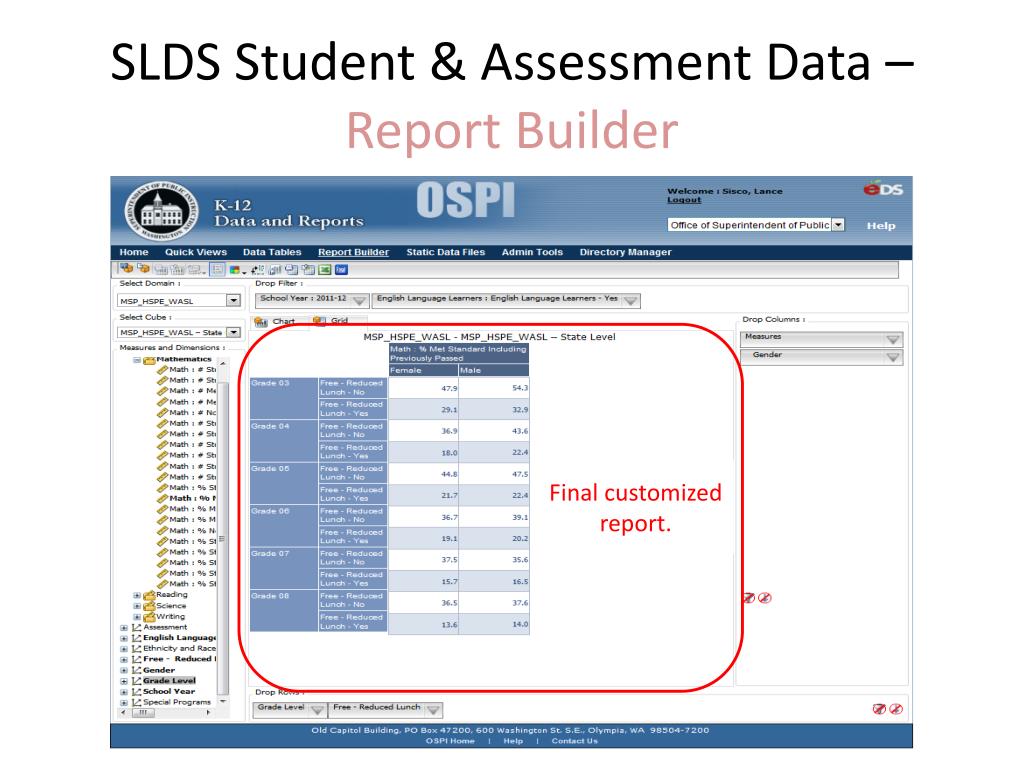The image size is (1024, 768).
Task: Click the eDS logo icon
Action: click(x=883, y=189)
